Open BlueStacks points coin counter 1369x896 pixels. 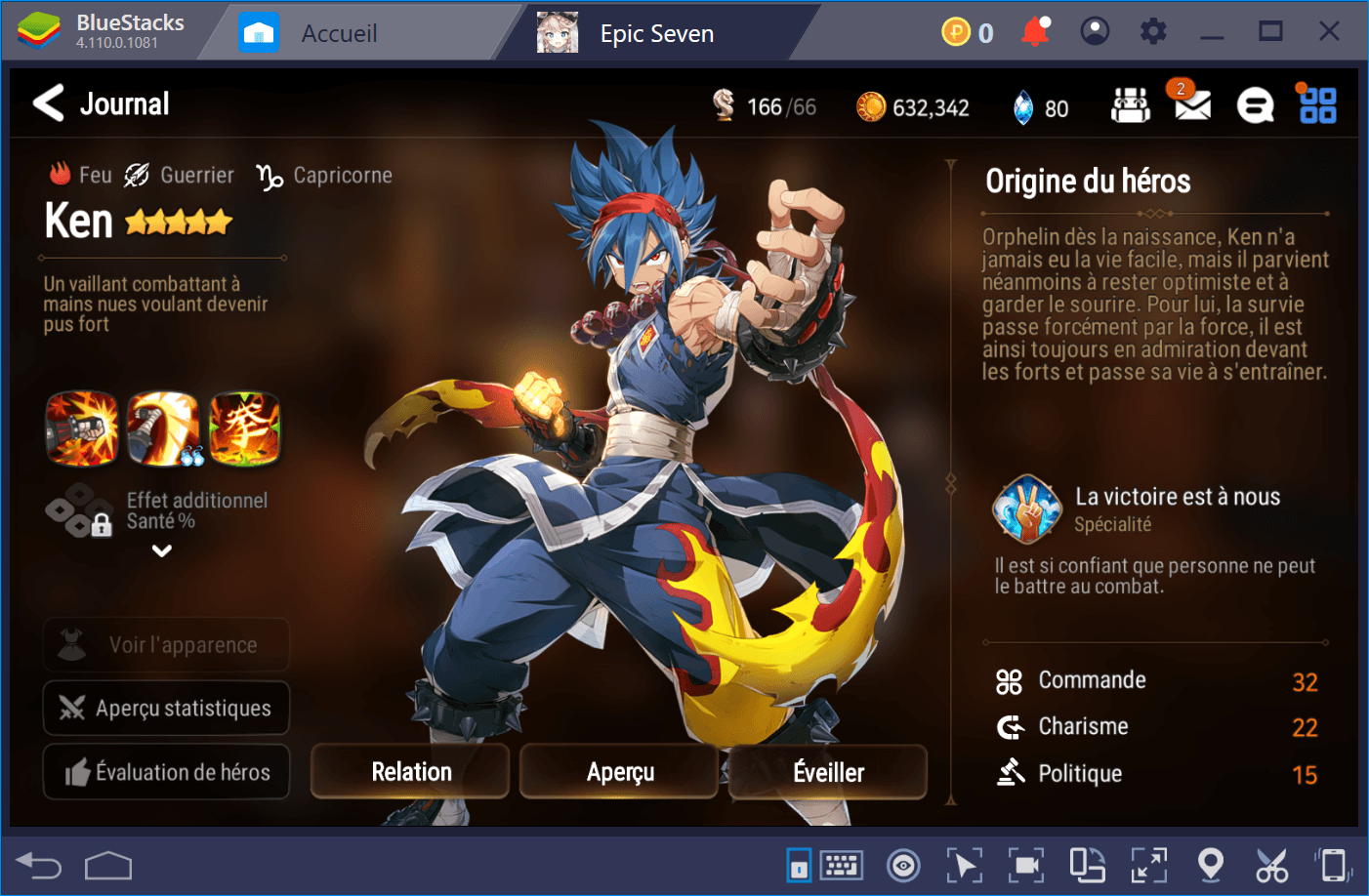967,32
